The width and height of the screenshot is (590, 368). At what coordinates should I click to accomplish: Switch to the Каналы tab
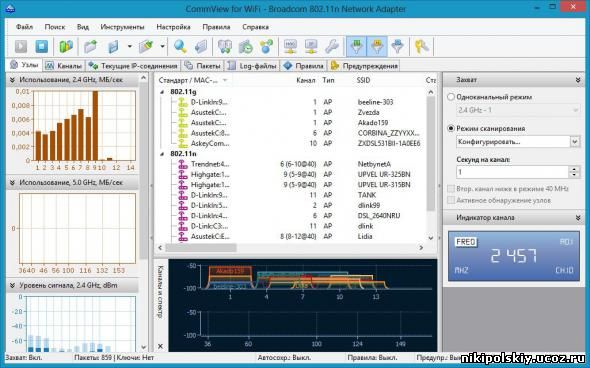[64, 66]
